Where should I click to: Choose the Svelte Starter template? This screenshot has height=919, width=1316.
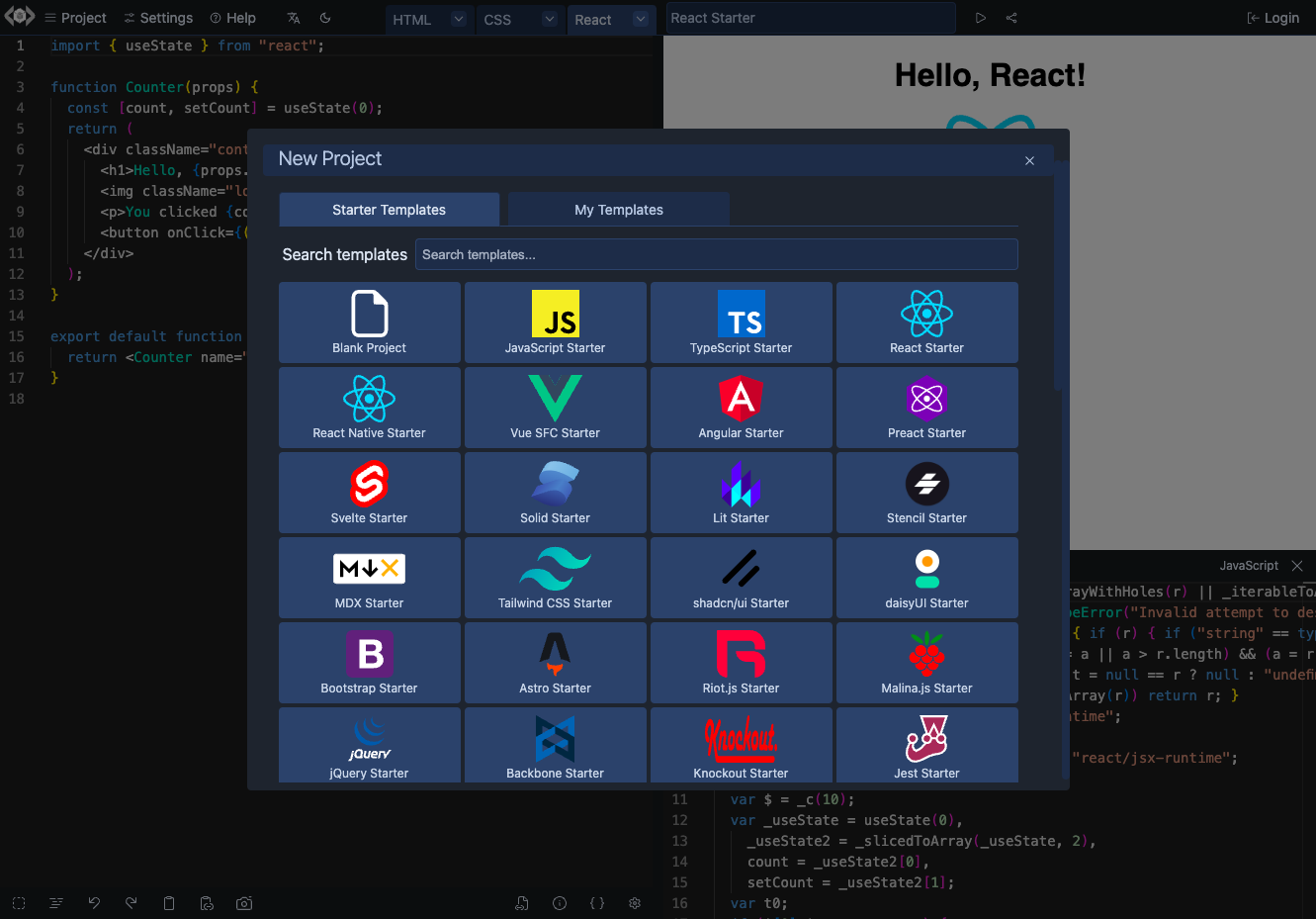370,493
